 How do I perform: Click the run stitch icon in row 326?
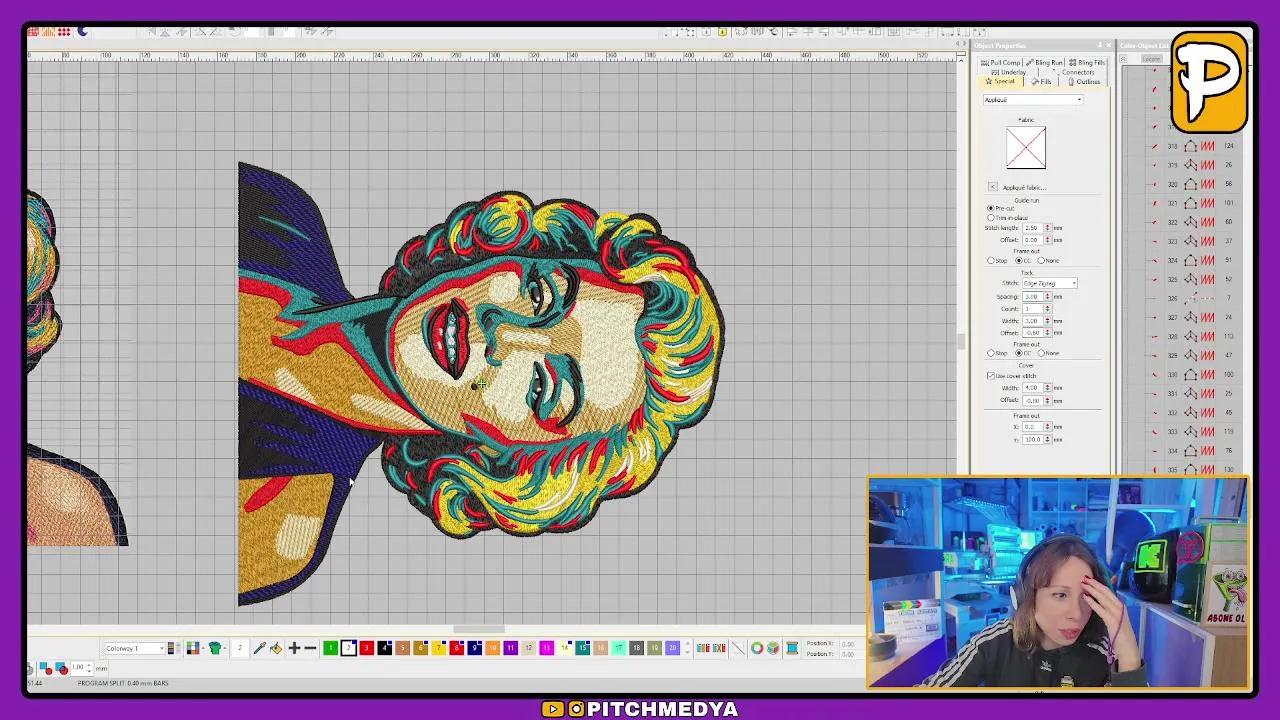[x=1207, y=298]
